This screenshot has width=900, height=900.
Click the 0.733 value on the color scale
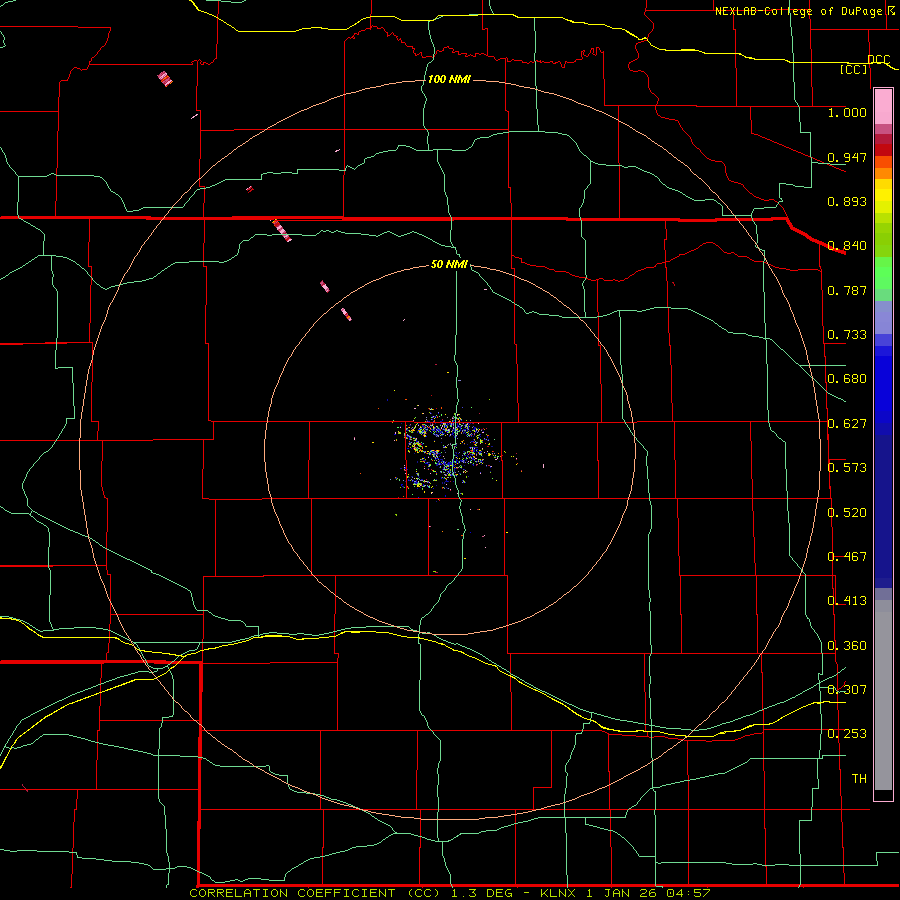click(x=847, y=335)
